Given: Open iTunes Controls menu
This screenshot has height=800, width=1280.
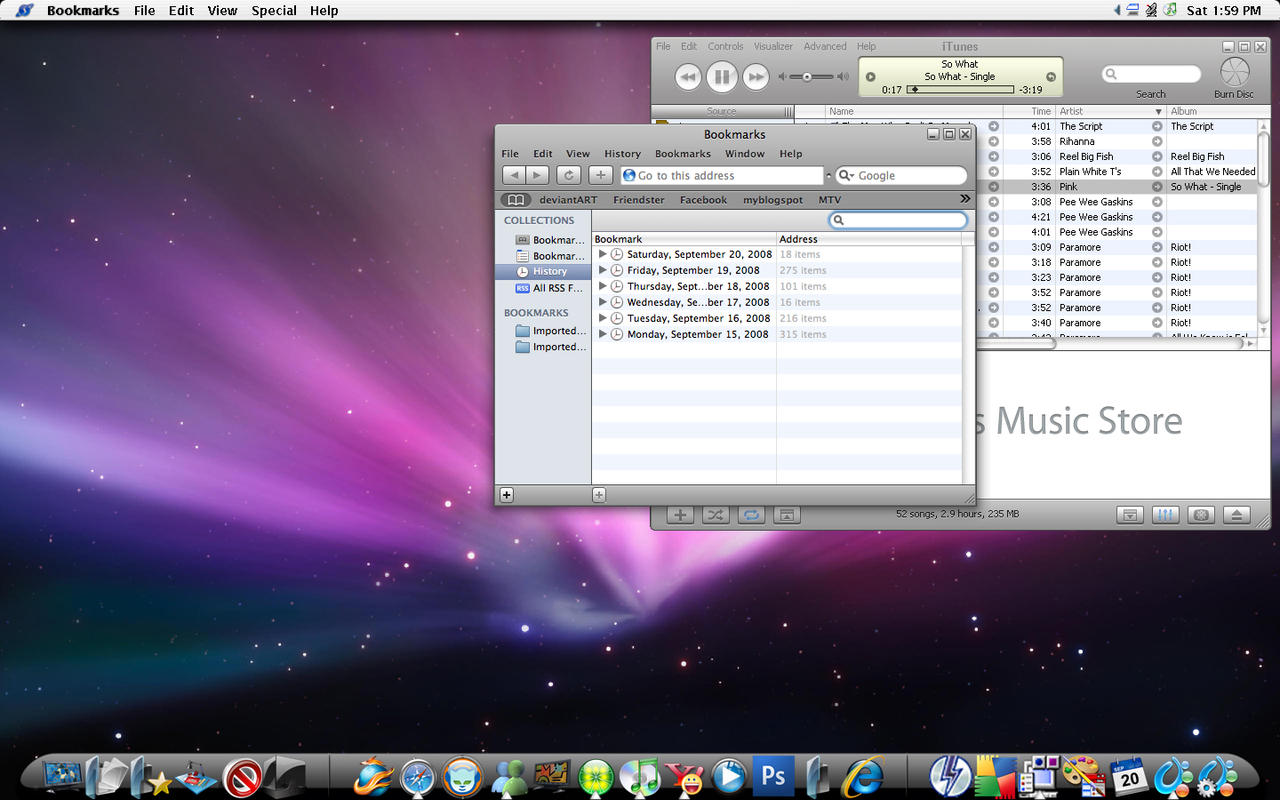Looking at the screenshot, I should point(725,46).
